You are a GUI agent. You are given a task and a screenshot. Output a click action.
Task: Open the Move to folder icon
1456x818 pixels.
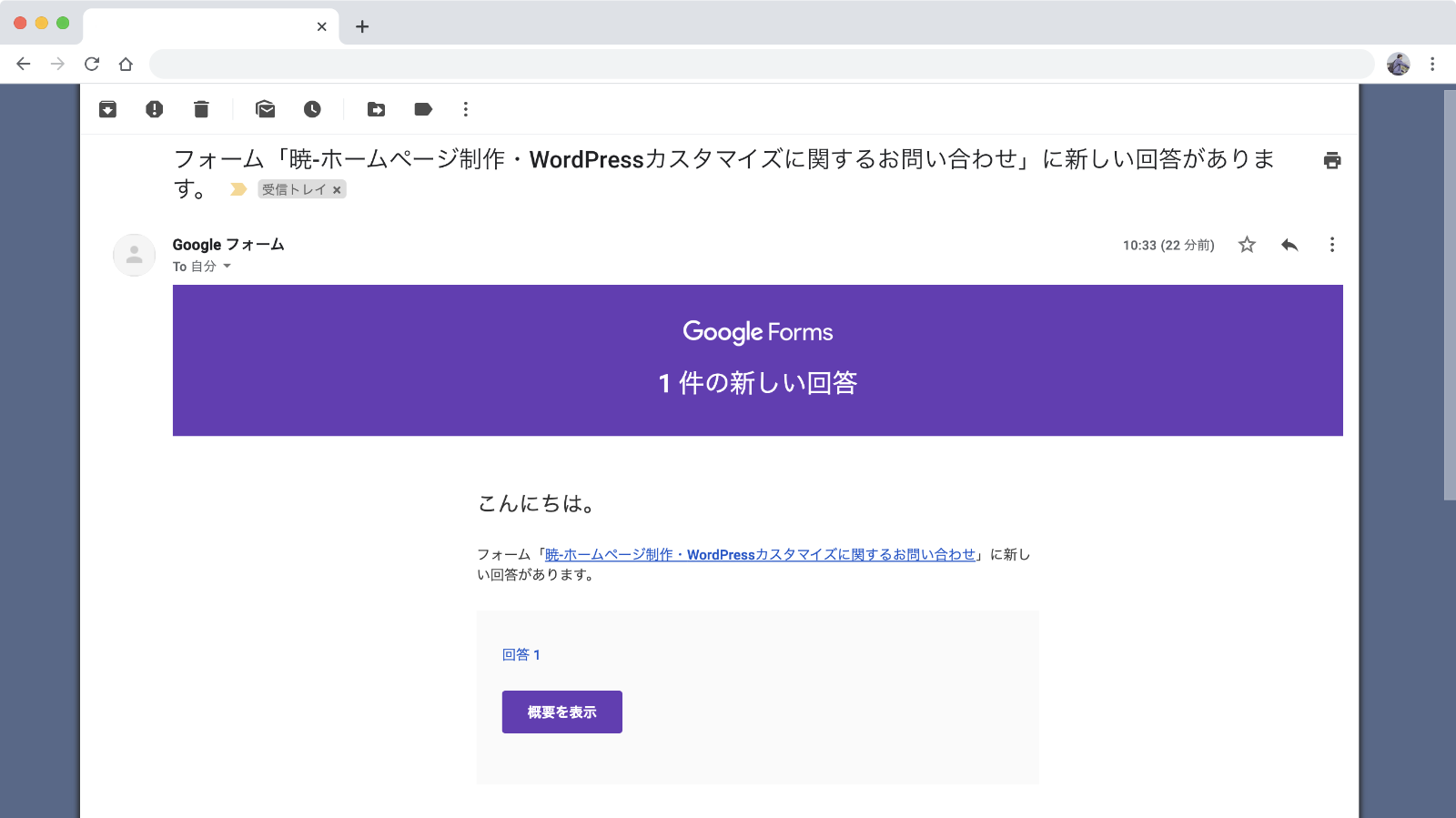pyautogui.click(x=376, y=109)
